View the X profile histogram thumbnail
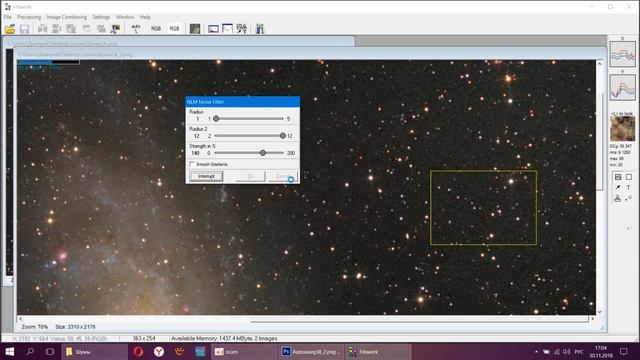The width and height of the screenshot is (640, 360). coord(622,54)
